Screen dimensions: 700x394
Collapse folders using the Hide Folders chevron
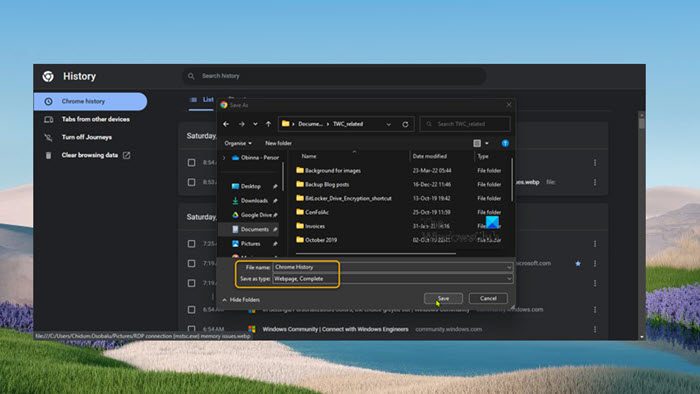point(225,300)
